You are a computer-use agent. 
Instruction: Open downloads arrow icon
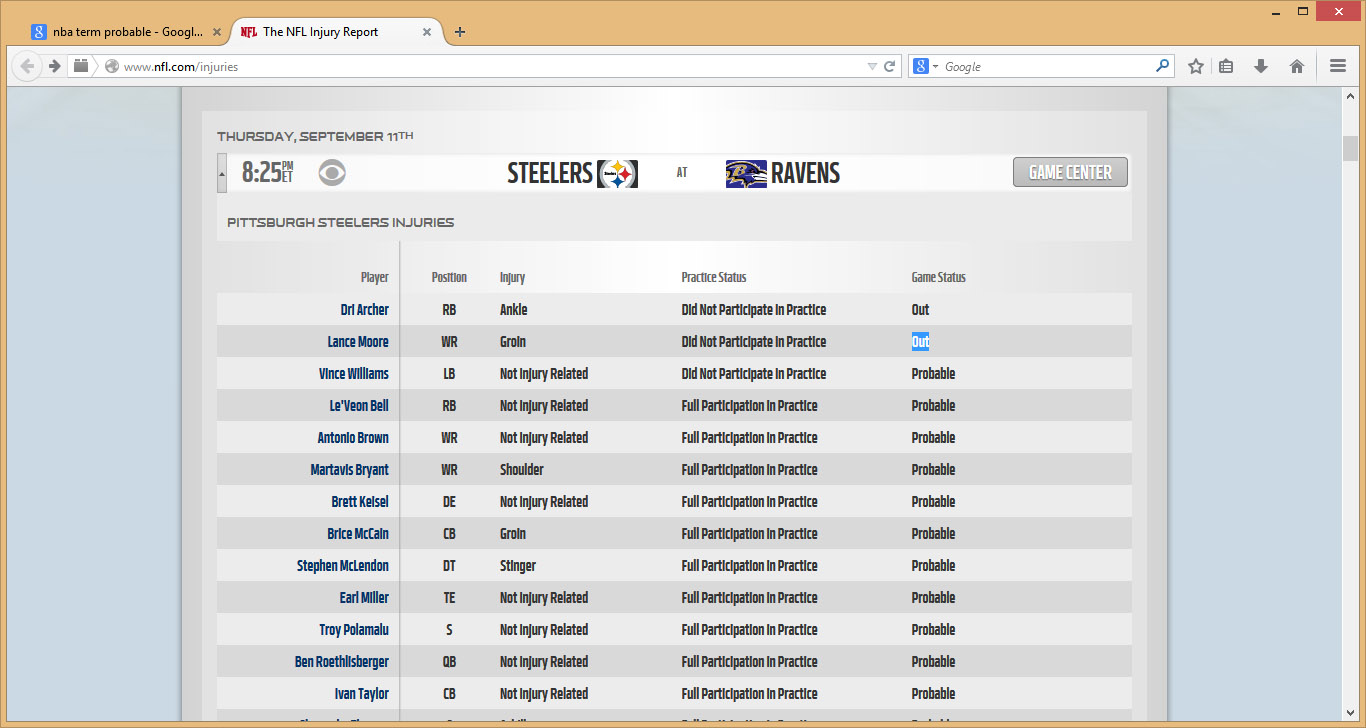(1261, 66)
